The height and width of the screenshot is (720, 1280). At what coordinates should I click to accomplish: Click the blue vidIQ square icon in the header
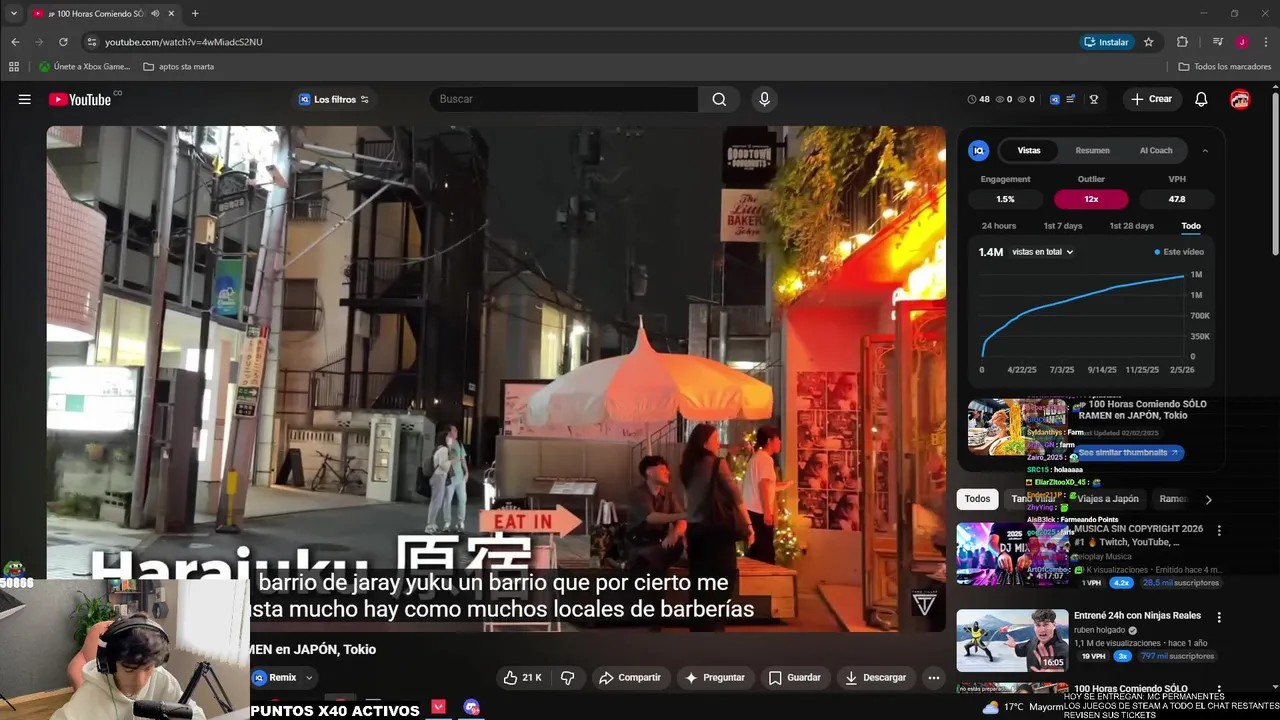pyautogui.click(x=1054, y=99)
